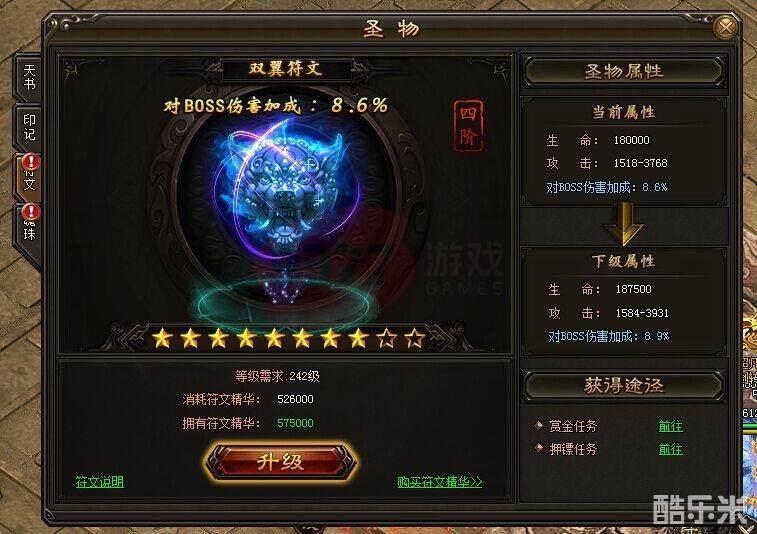757x534 pixels.
Task: Click the eighth filled gold star
Action: 358,338
